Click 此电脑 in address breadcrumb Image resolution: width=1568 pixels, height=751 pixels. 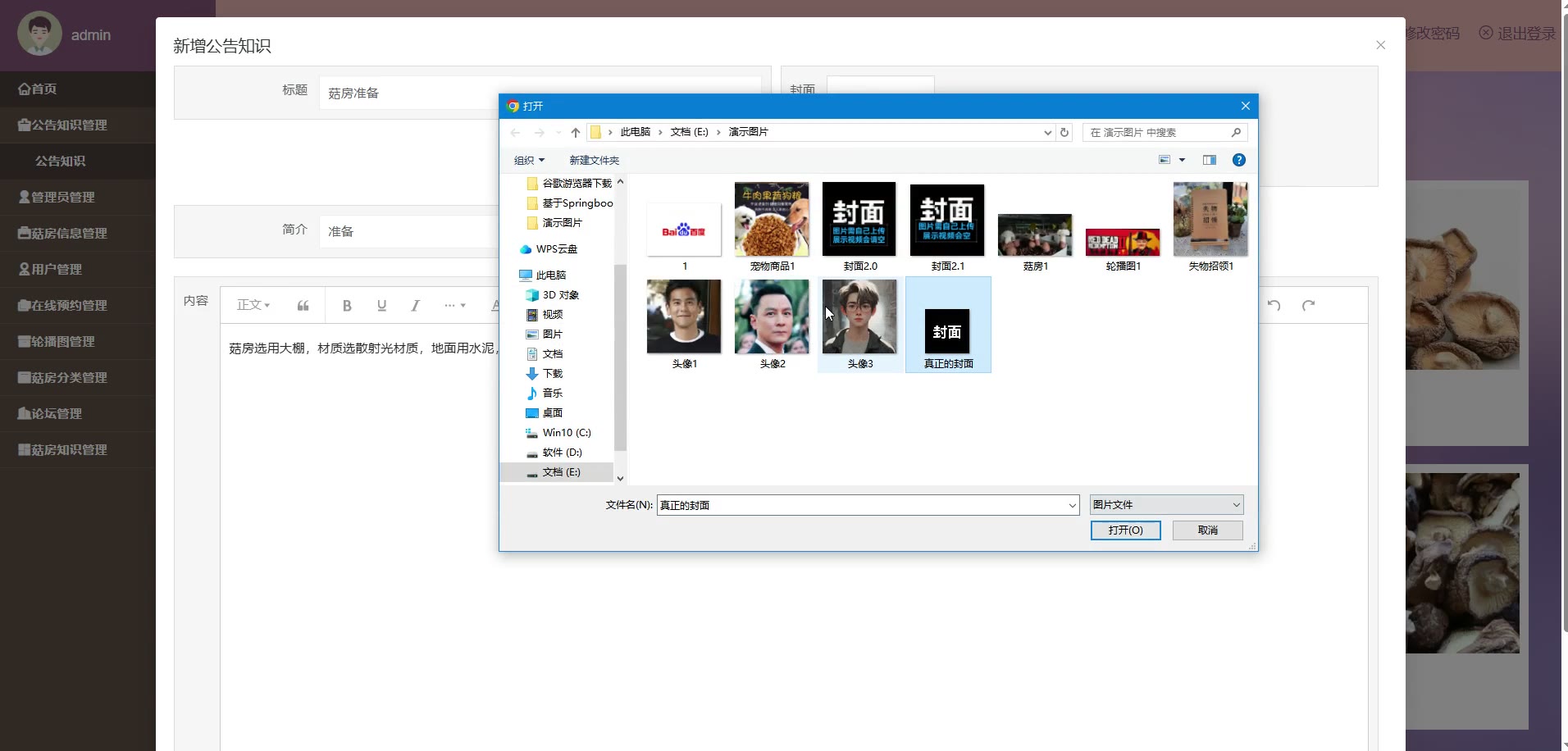point(635,132)
